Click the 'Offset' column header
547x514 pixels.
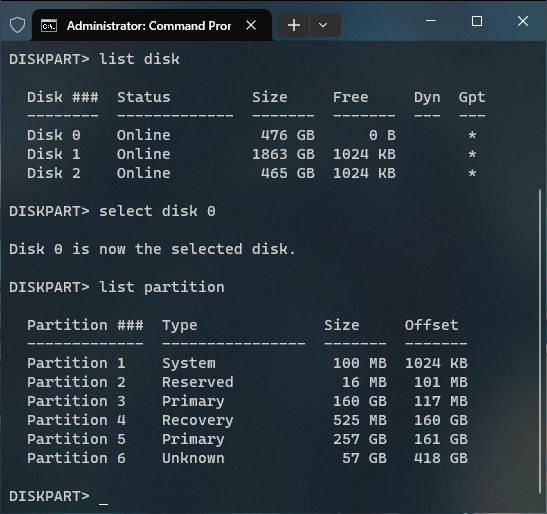tap(432, 325)
